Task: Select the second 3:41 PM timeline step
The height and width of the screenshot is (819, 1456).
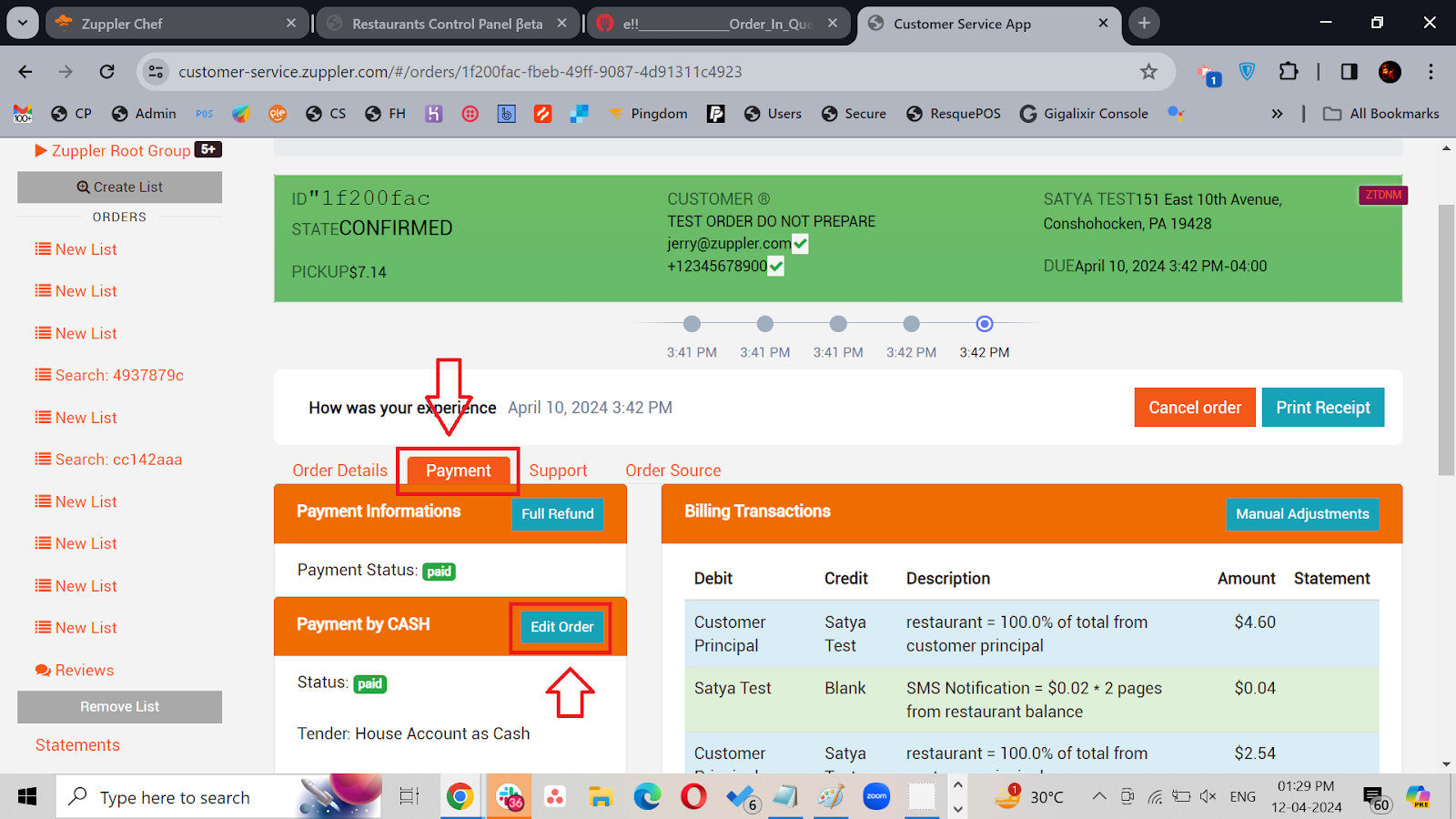Action: 765,324
